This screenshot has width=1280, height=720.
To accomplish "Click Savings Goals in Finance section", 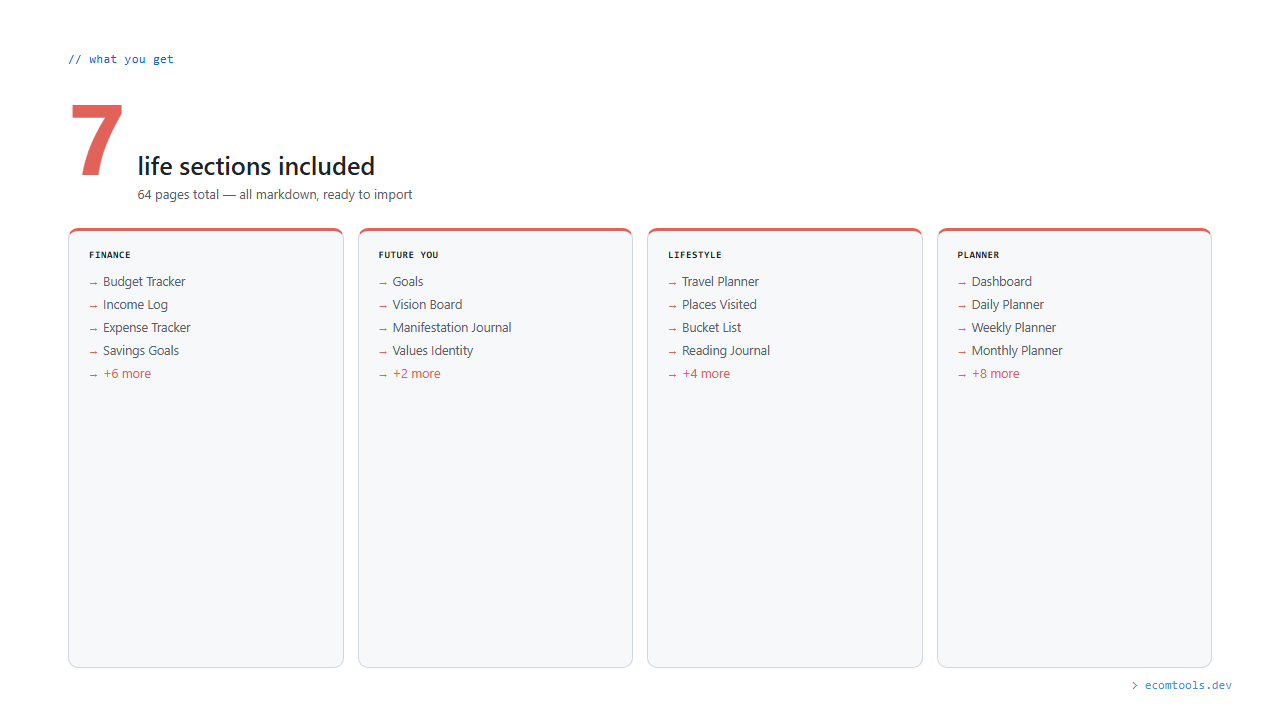I will click(x=141, y=351).
